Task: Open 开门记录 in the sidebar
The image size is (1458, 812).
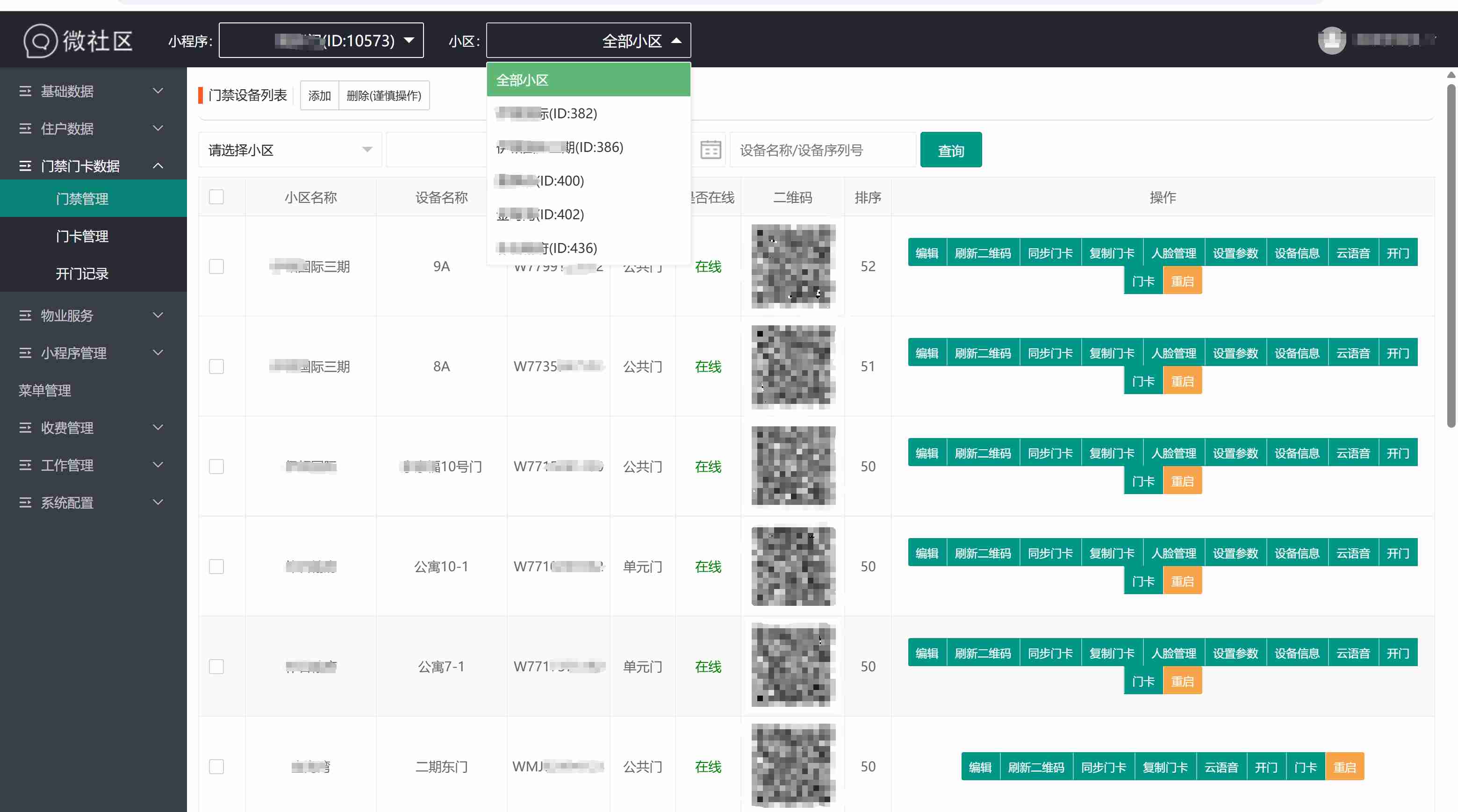Action: [x=93, y=273]
